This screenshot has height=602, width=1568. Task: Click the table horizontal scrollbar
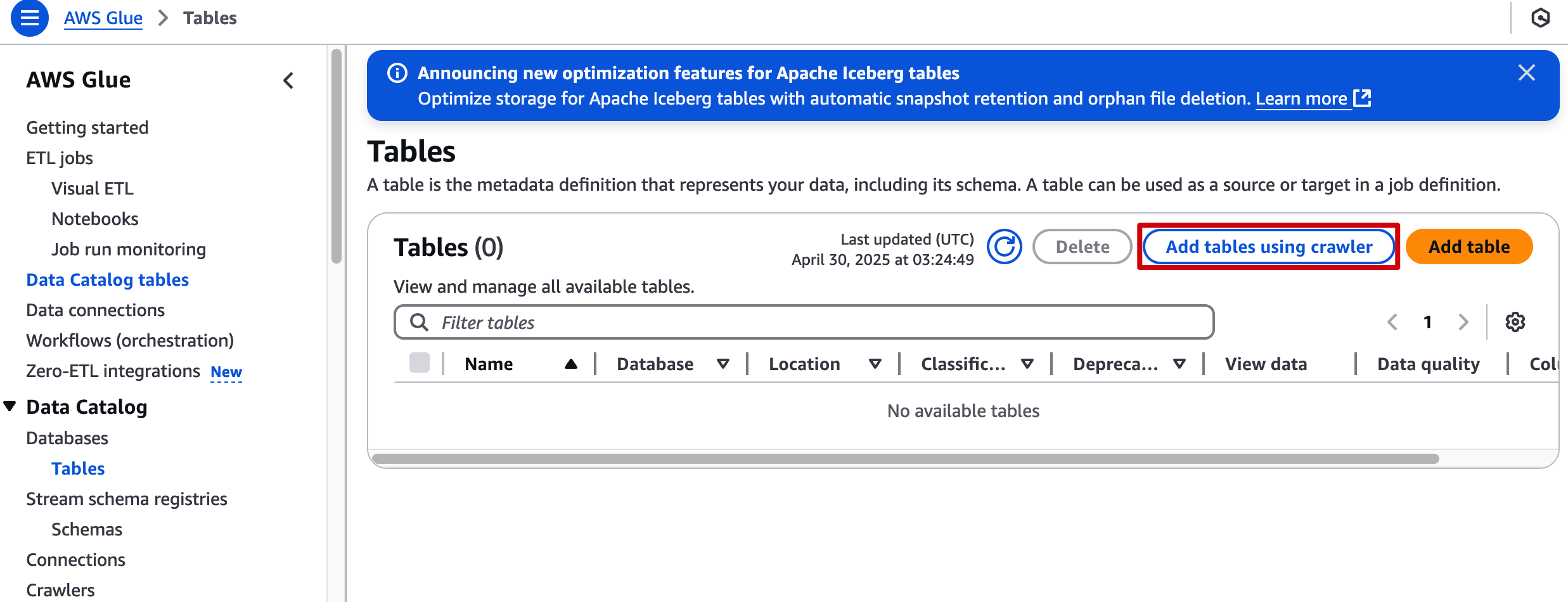(906, 458)
